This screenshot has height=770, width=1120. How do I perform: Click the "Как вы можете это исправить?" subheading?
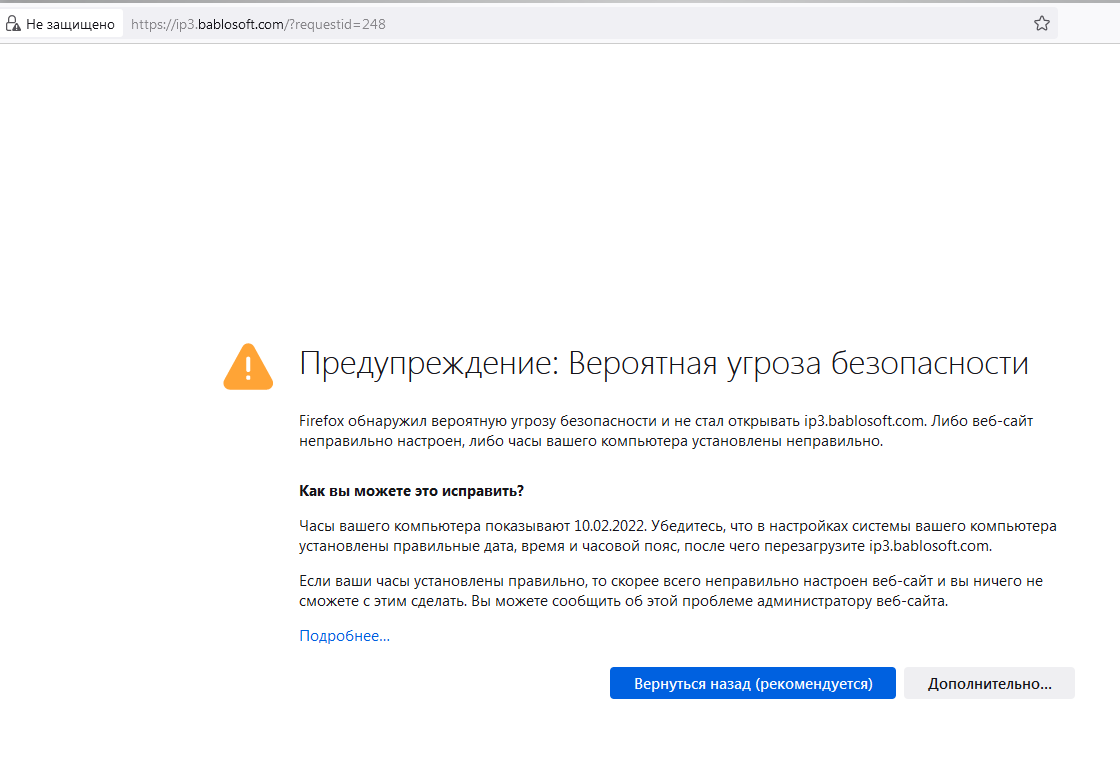(411, 491)
